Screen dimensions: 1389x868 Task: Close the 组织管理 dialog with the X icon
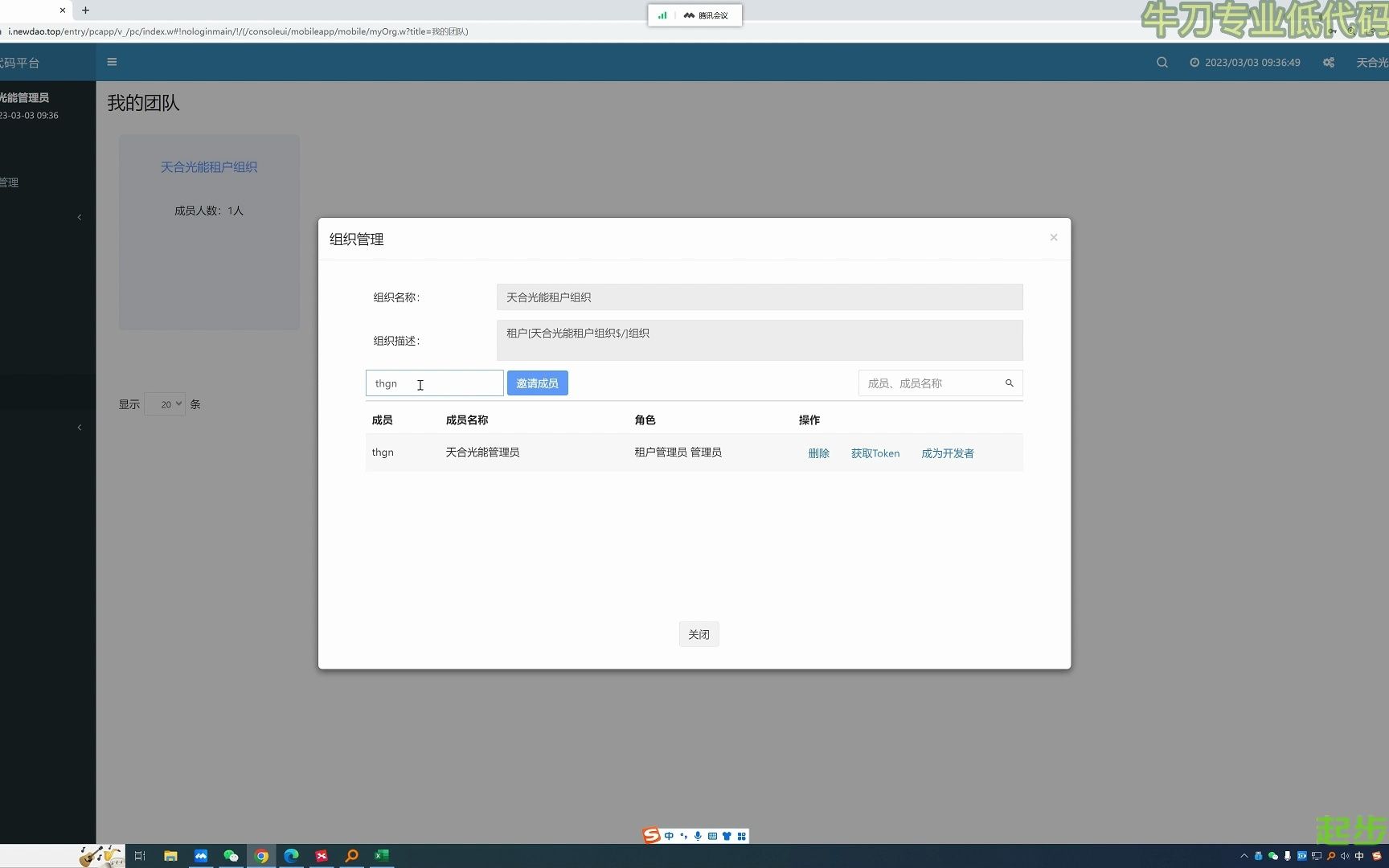1053,237
